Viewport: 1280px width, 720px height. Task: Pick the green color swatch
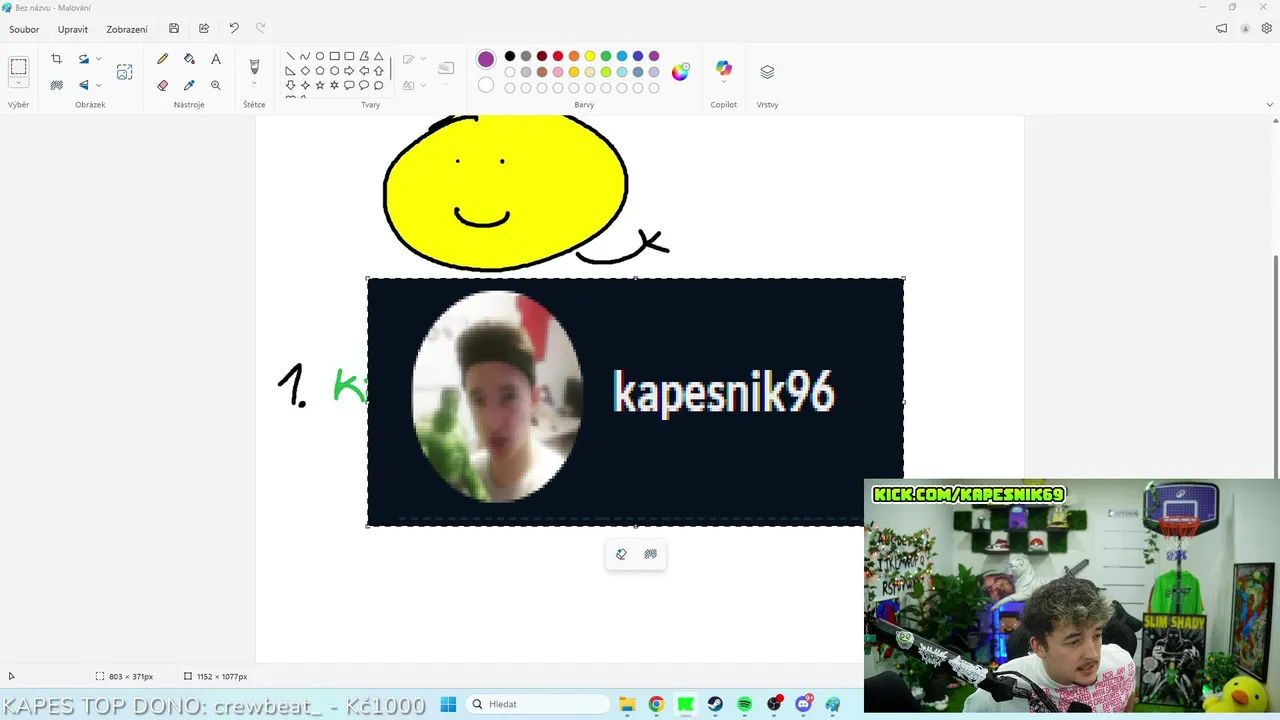coord(606,56)
